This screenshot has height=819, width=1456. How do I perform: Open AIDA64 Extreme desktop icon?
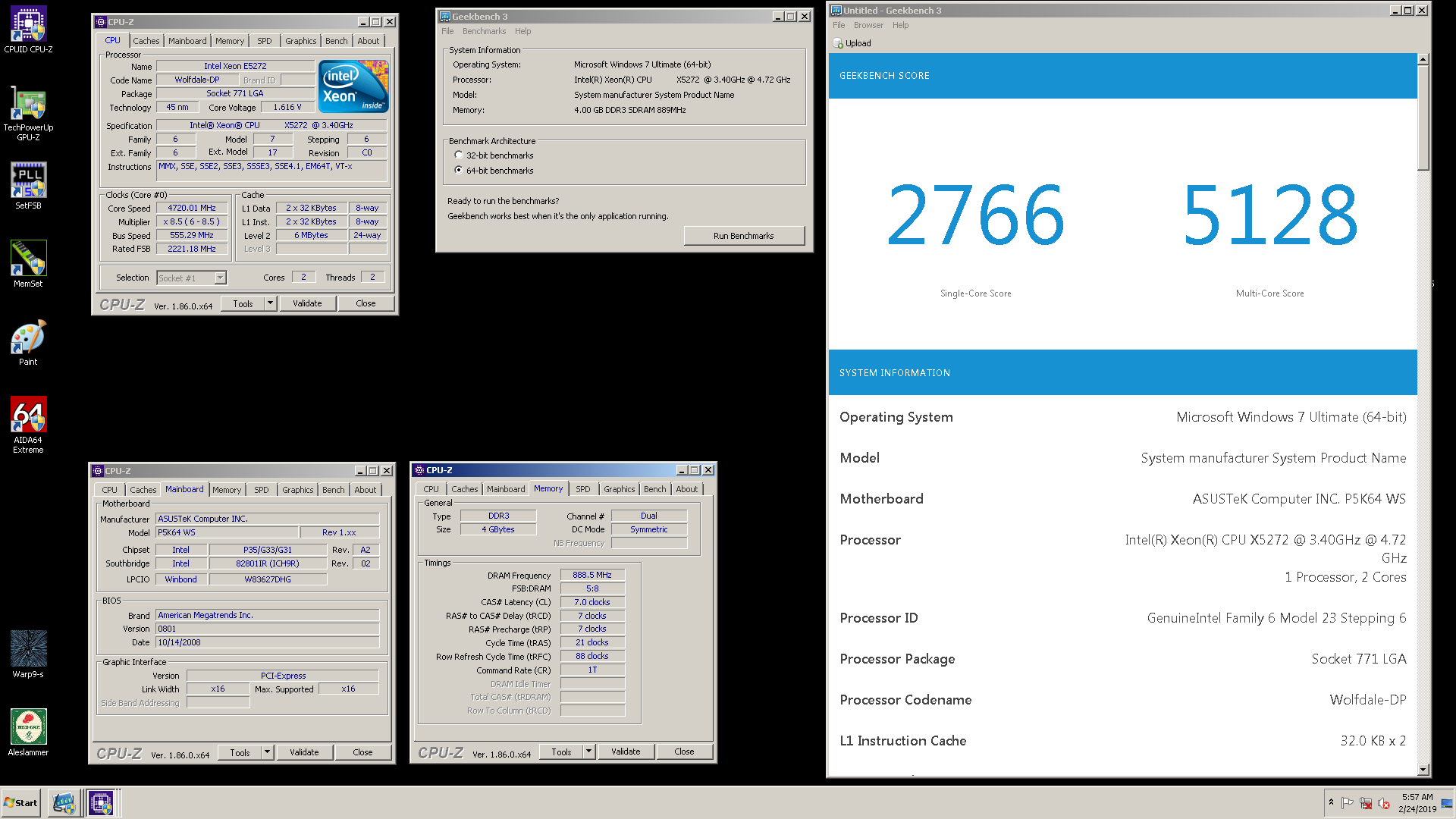pyautogui.click(x=28, y=425)
